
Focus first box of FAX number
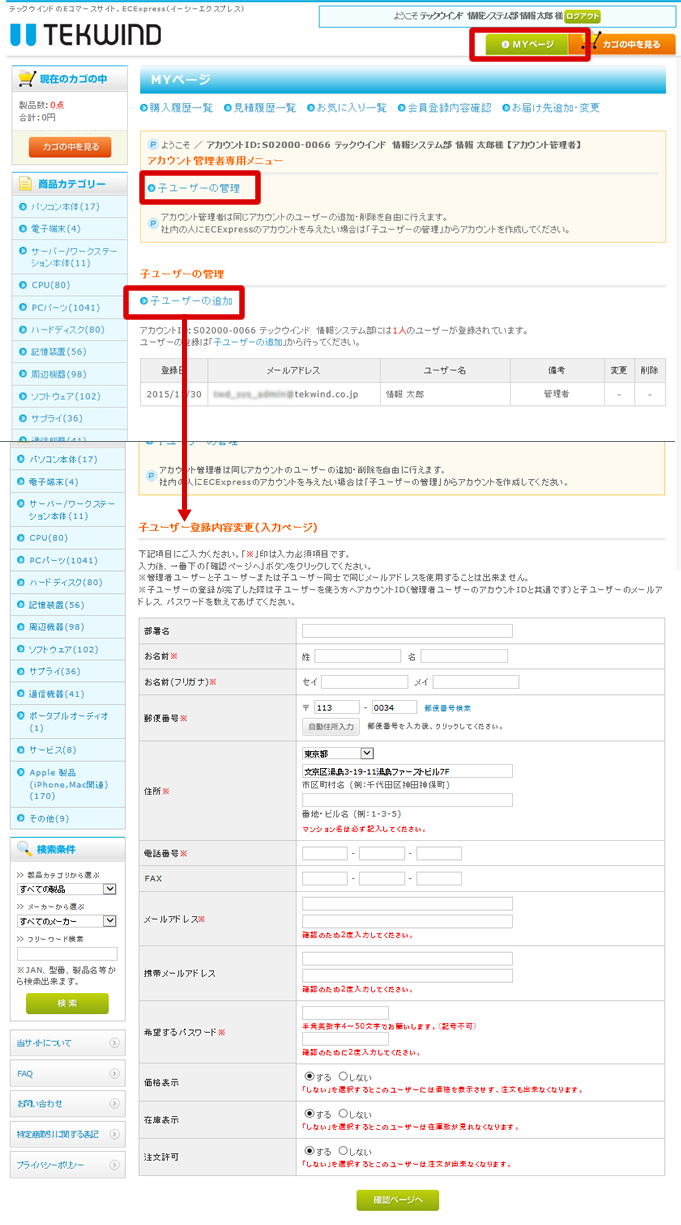coord(325,878)
